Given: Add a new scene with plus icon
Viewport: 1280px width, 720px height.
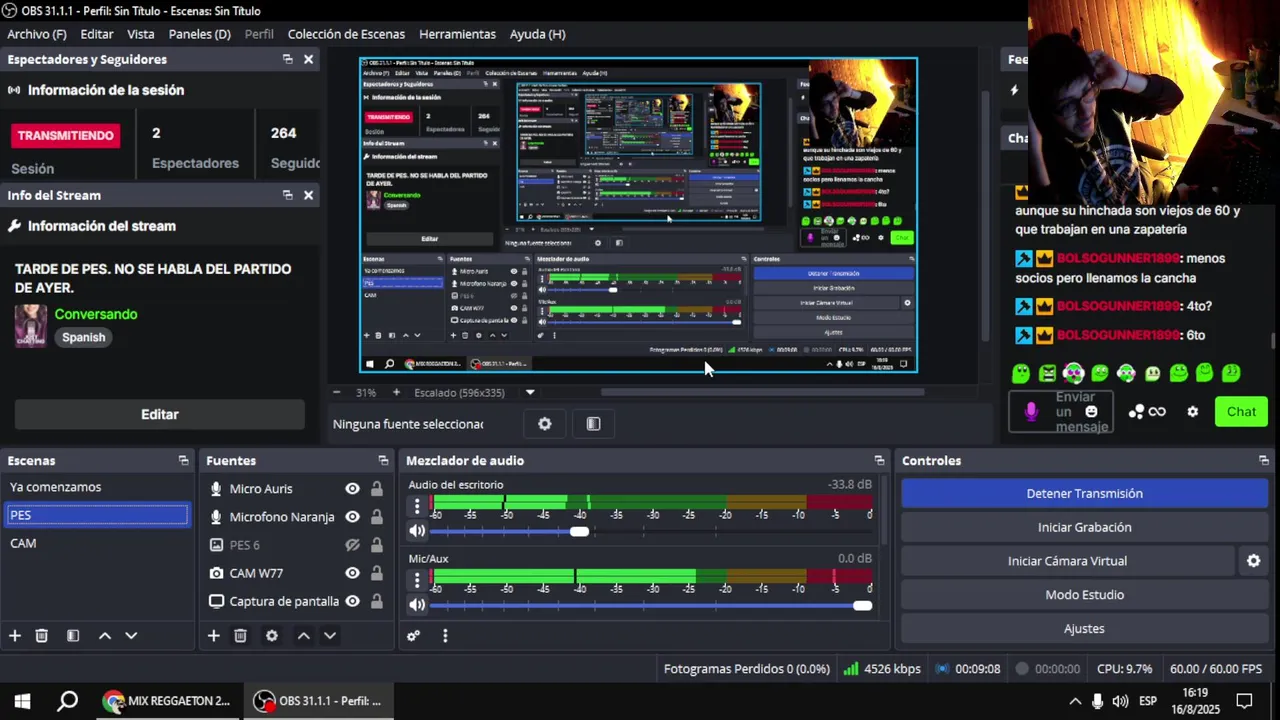Looking at the screenshot, I should pyautogui.click(x=14, y=635).
